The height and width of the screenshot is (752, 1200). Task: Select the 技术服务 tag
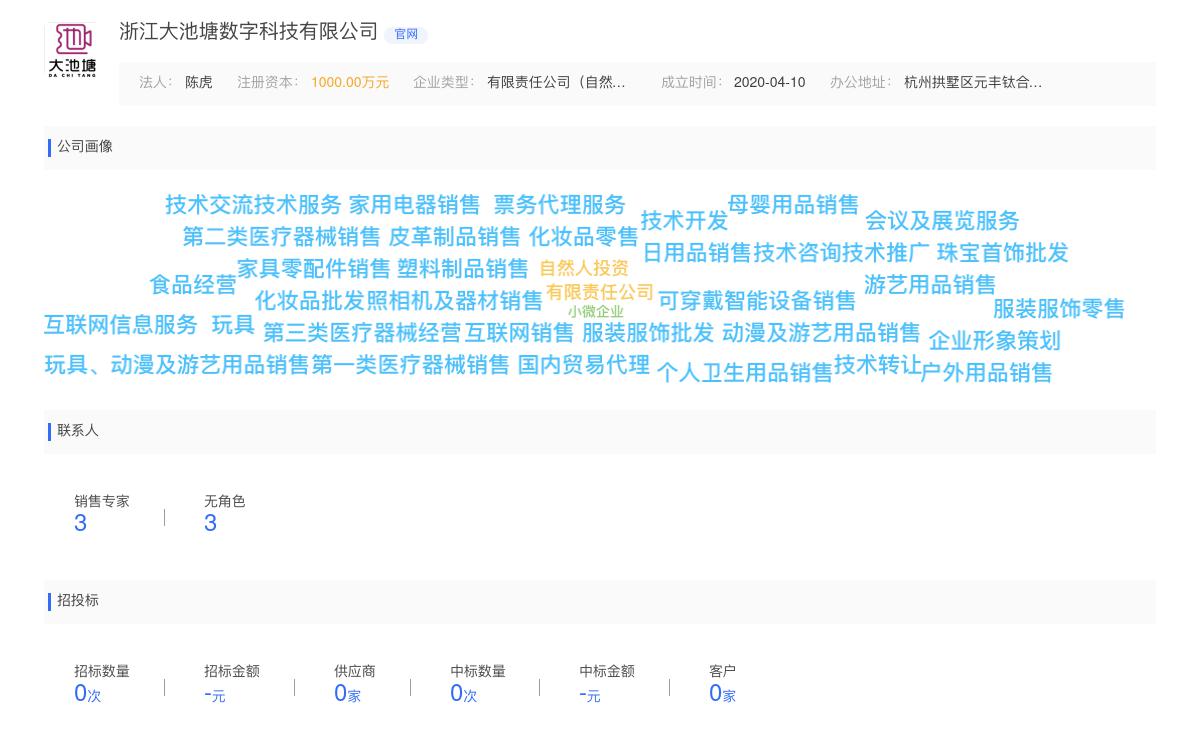pyautogui.click(x=297, y=205)
